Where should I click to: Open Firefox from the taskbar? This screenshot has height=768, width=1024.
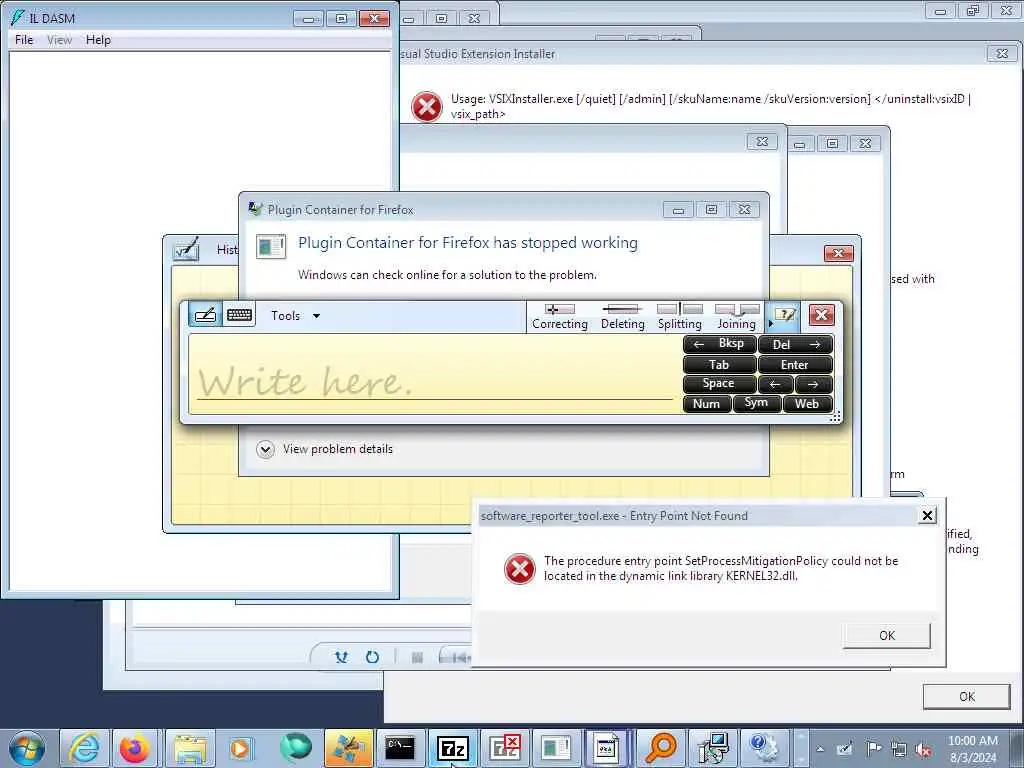pos(135,748)
